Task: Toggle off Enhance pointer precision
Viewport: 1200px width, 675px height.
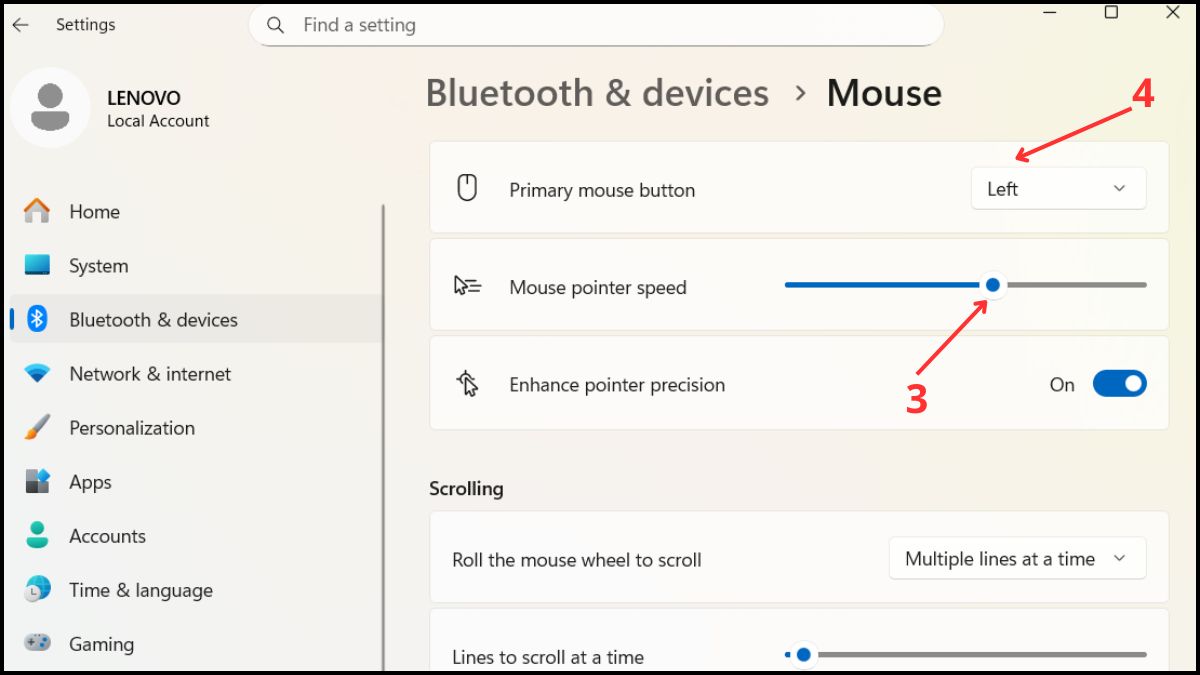Action: (x=1119, y=383)
